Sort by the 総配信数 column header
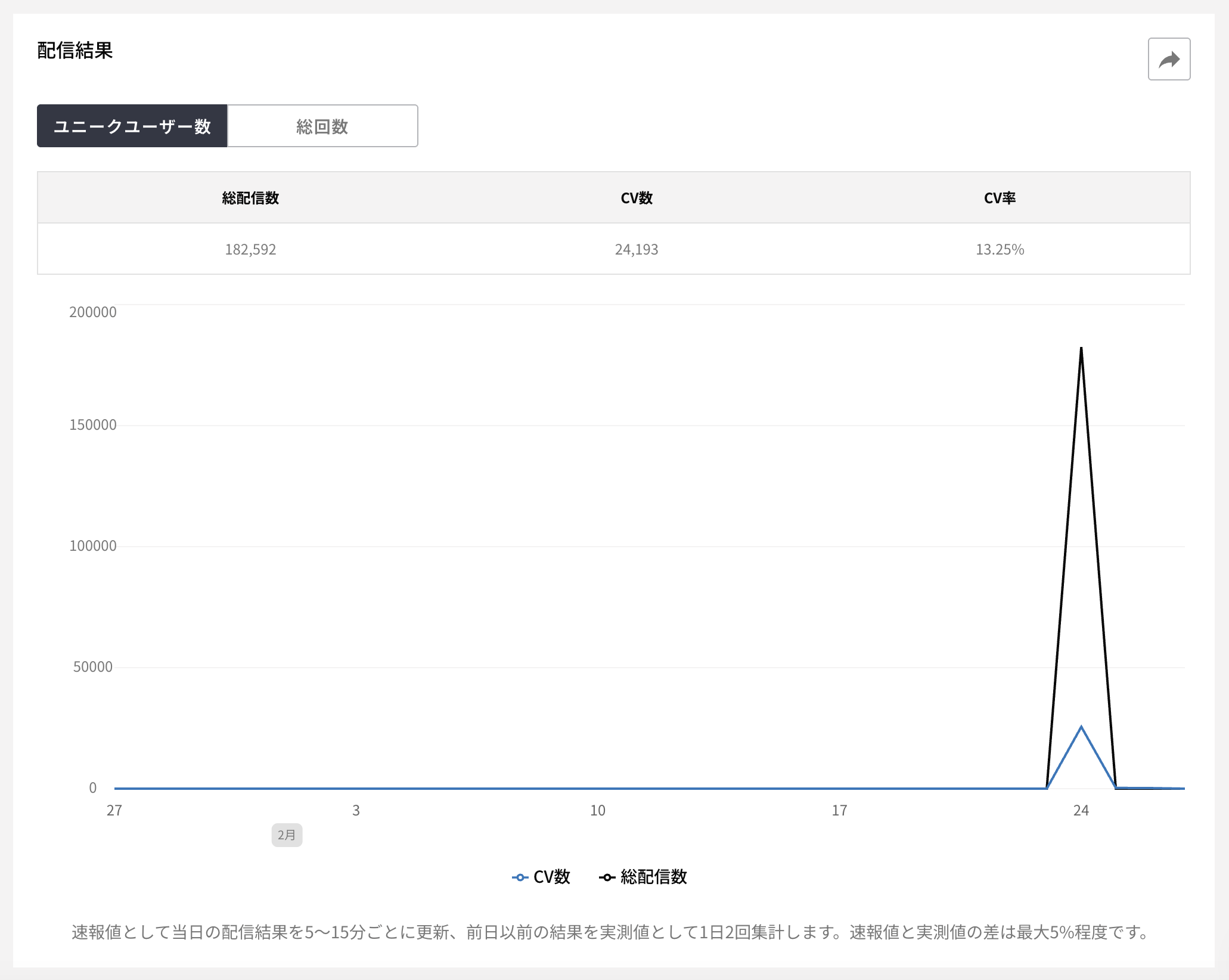This screenshot has width=1229, height=980. 250,198
